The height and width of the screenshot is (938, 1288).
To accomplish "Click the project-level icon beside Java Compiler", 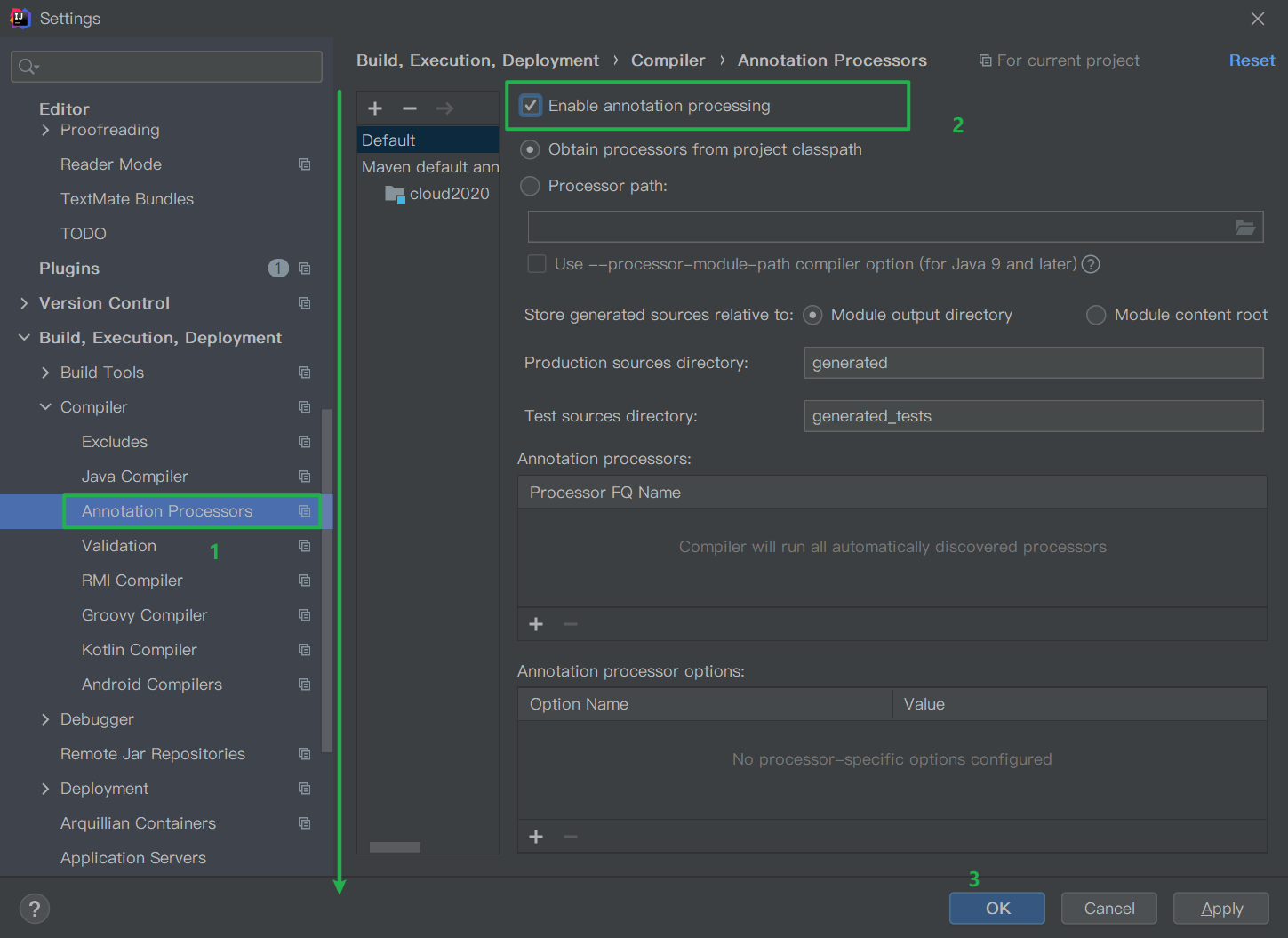I will tap(305, 477).
